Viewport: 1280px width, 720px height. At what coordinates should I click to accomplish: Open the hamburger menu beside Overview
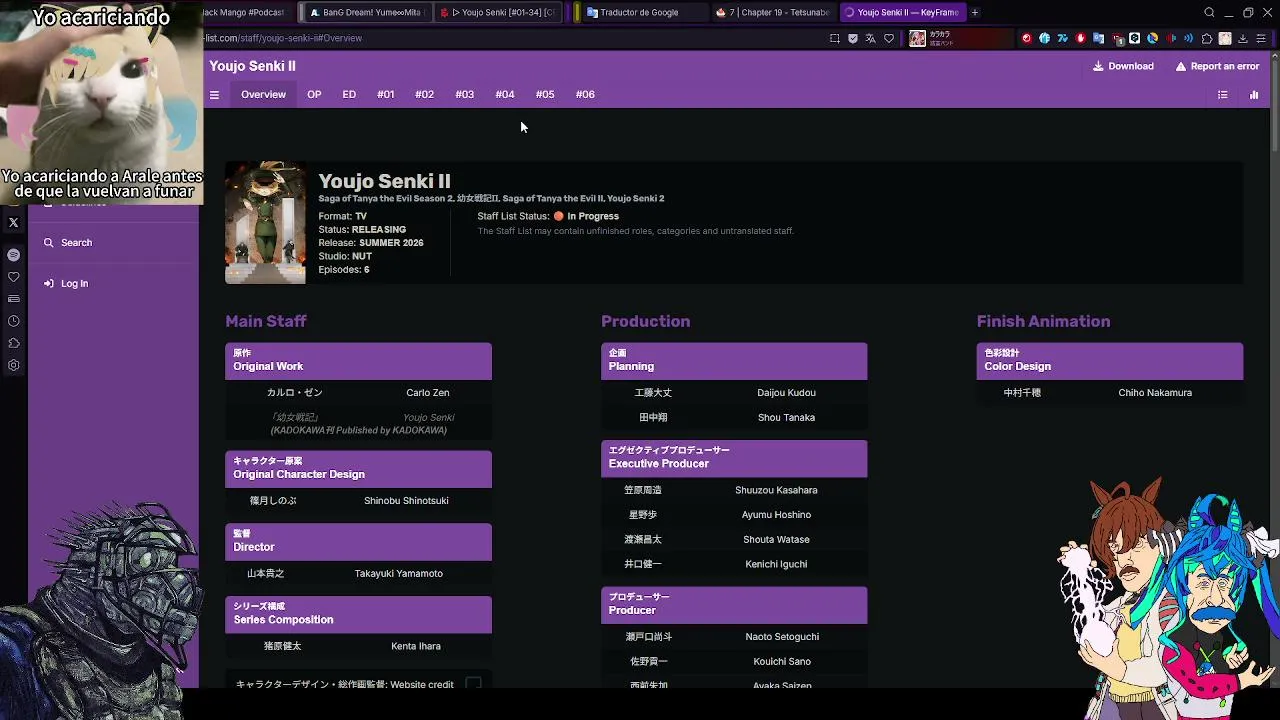coord(214,95)
